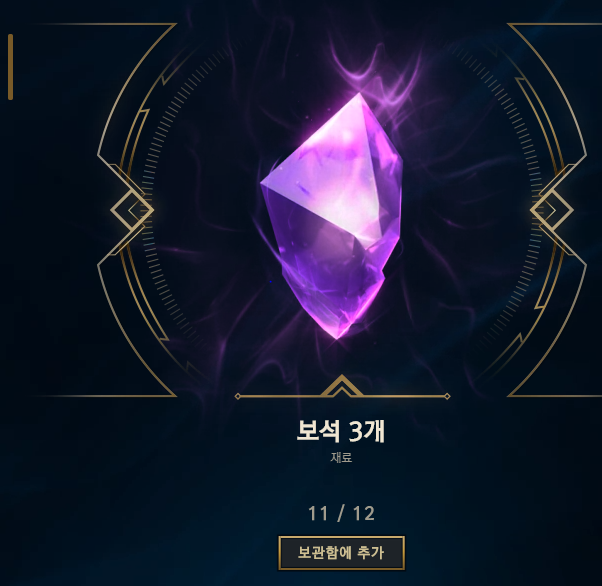Click the left previous-item card panel
This screenshot has width=602, height=586.
(88, 210)
